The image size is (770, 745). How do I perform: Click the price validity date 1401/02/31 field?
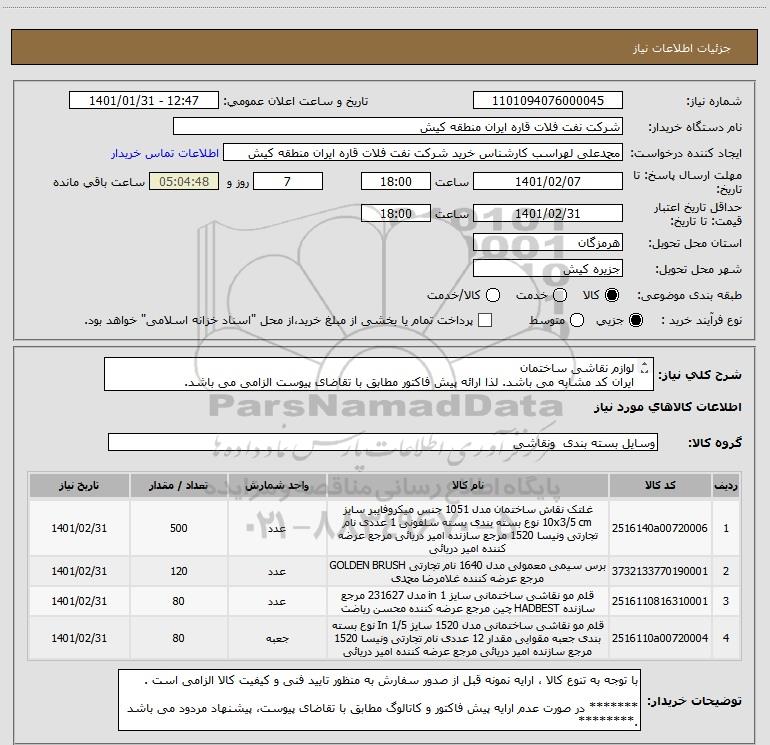[548, 213]
